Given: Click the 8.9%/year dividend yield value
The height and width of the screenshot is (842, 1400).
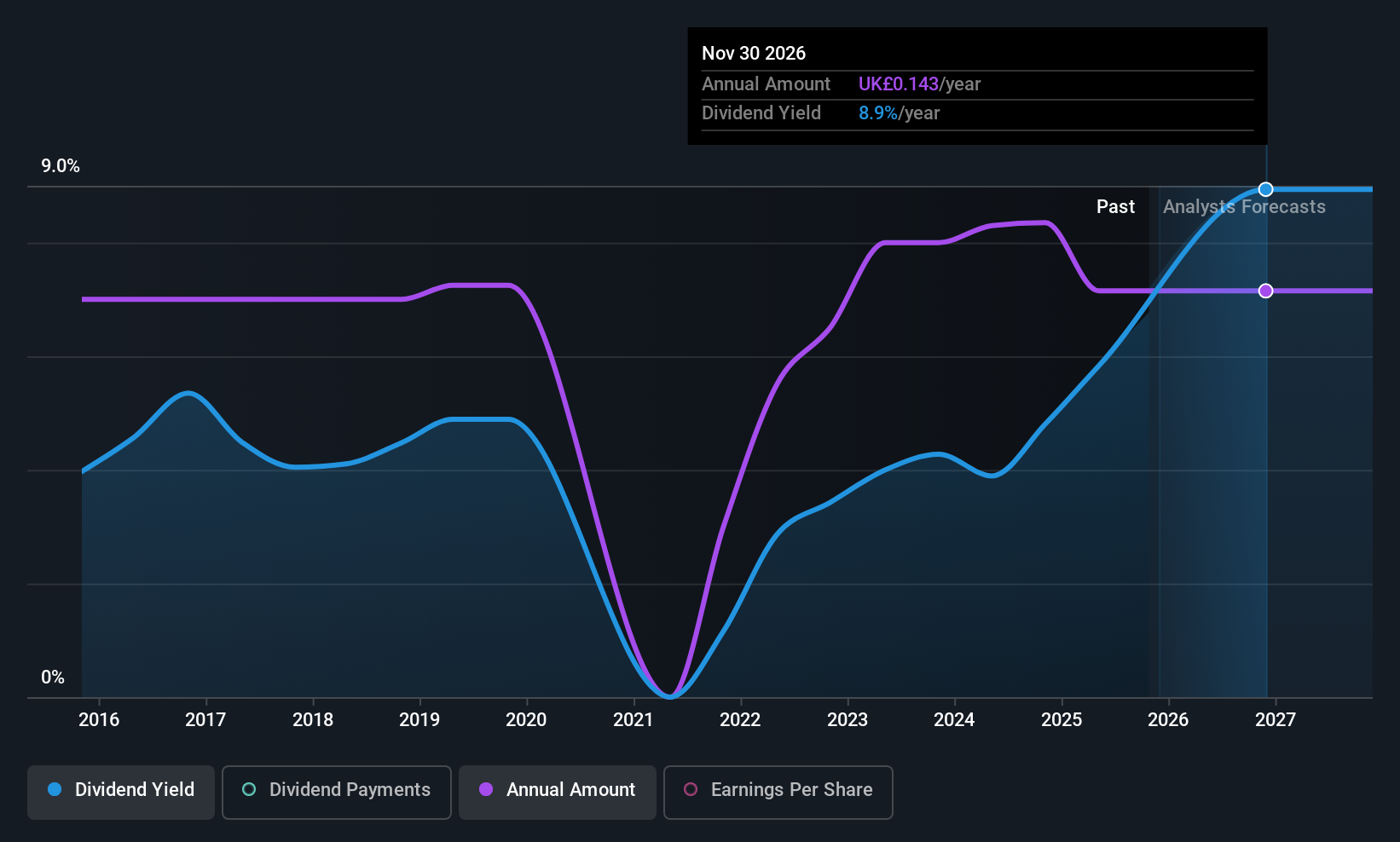Looking at the screenshot, I should (x=899, y=113).
